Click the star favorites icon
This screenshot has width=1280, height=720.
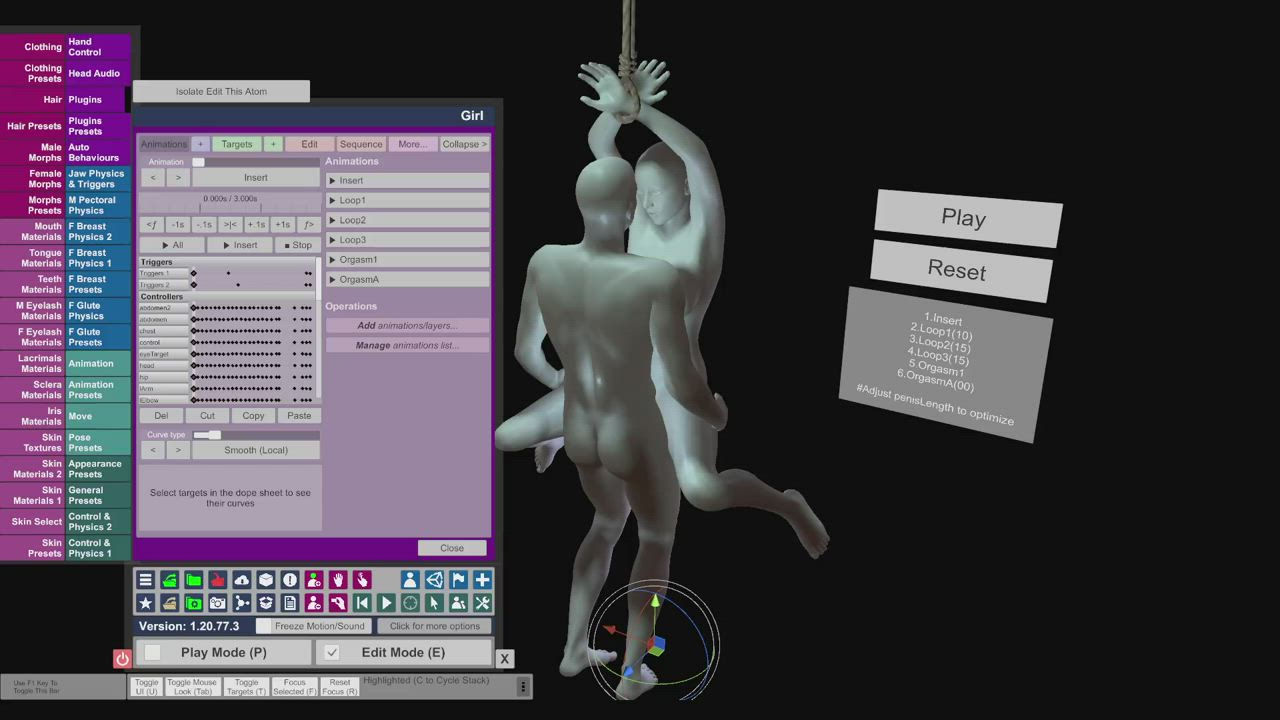click(146, 603)
